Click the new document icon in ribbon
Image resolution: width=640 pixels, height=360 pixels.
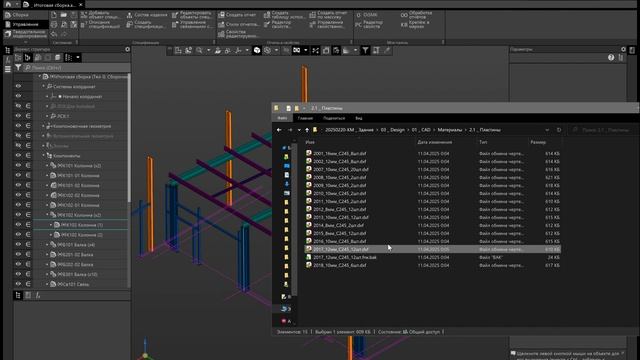coord(54,15)
